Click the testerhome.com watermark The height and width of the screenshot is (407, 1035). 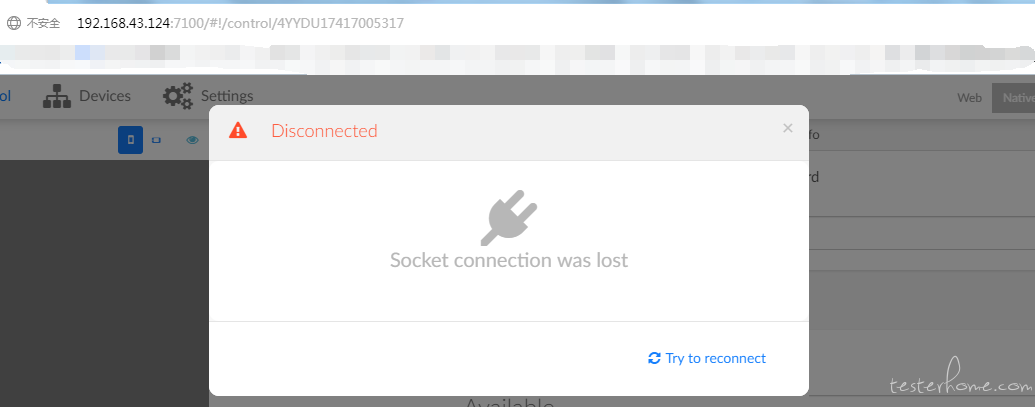pos(960,381)
